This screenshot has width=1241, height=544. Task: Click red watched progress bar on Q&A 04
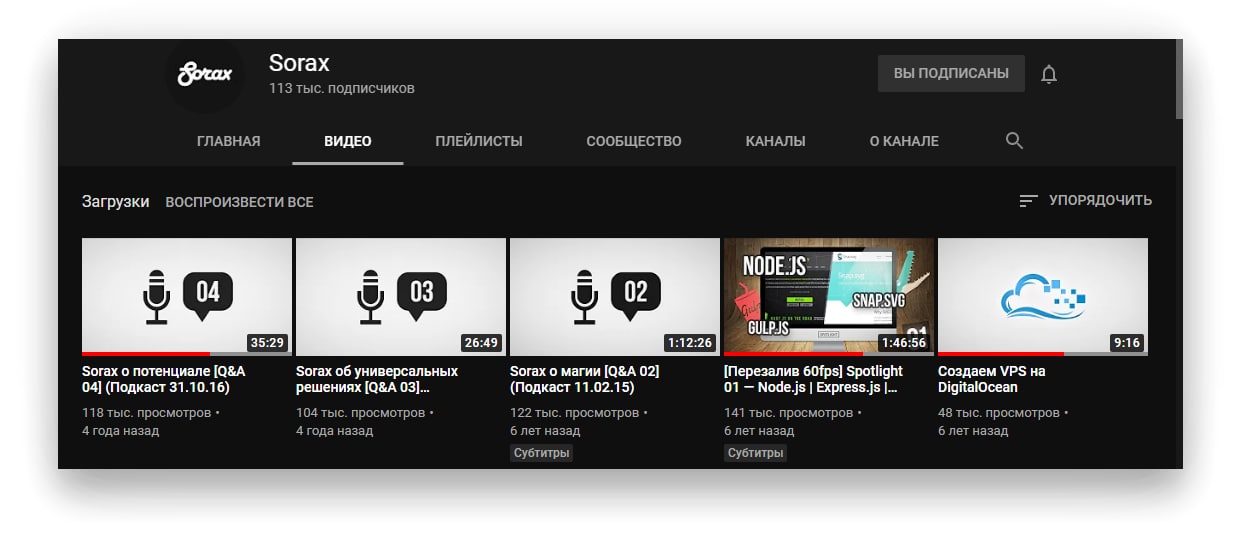click(146, 354)
